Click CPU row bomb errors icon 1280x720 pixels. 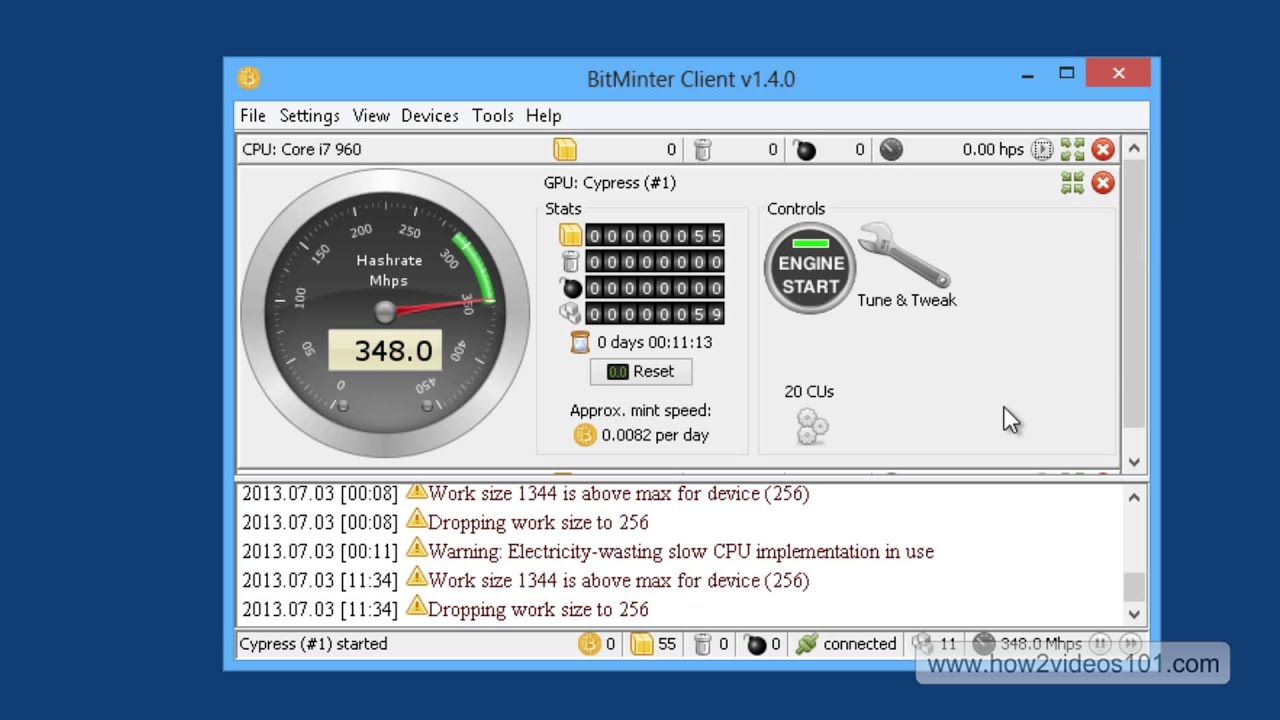(804, 150)
